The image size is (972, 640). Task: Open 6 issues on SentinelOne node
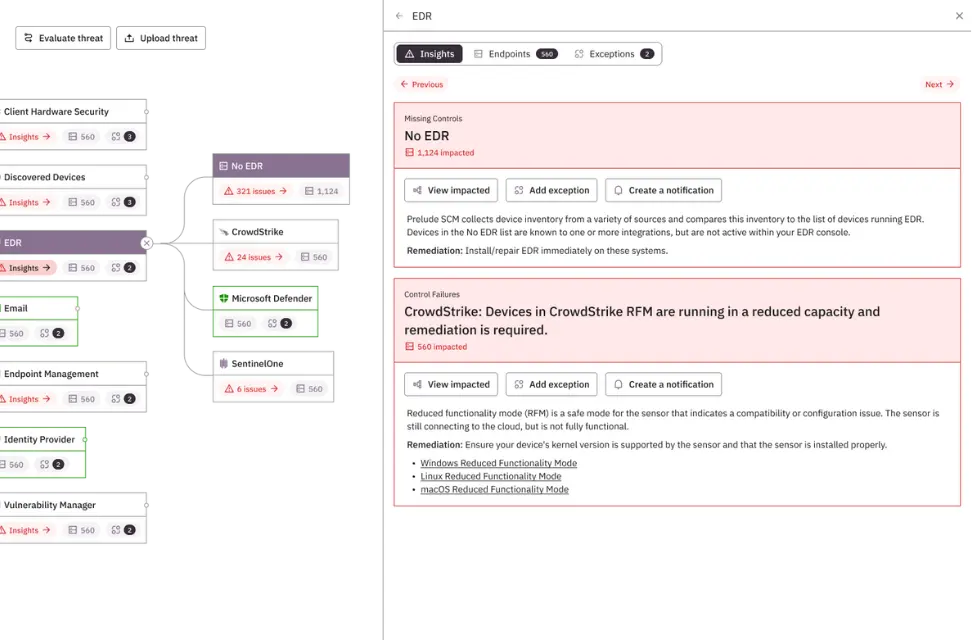[251, 389]
